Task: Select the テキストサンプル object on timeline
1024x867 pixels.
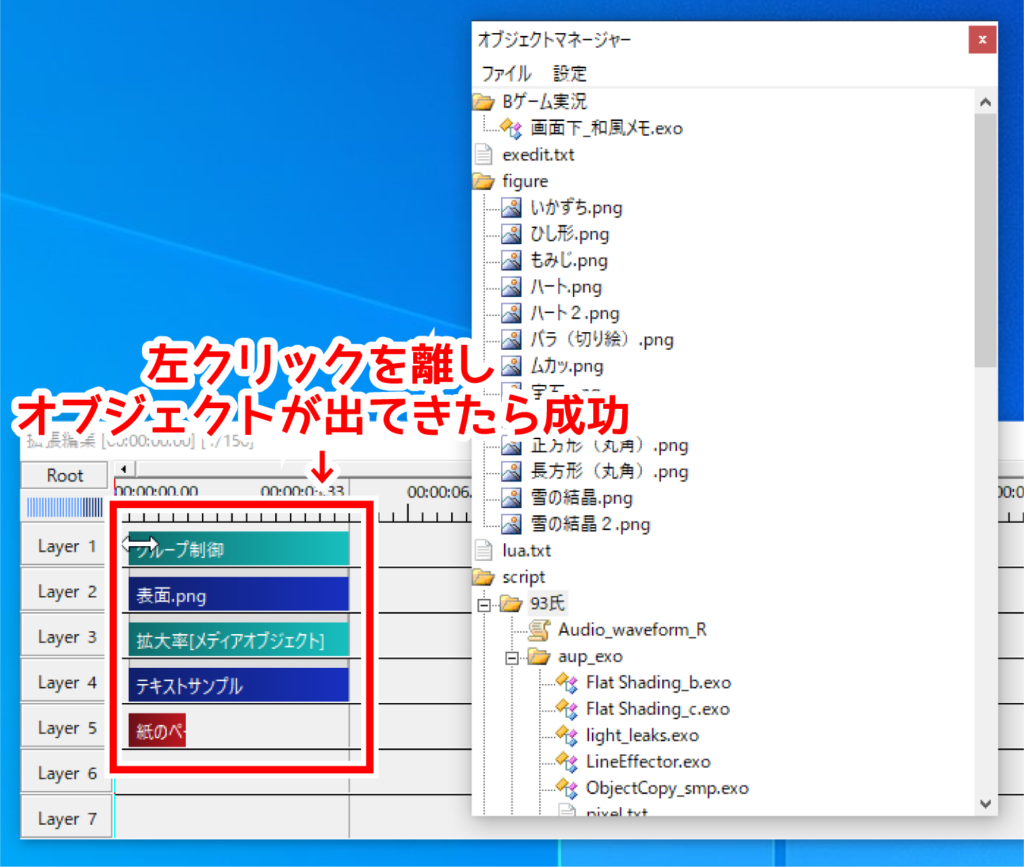Action: [x=238, y=685]
